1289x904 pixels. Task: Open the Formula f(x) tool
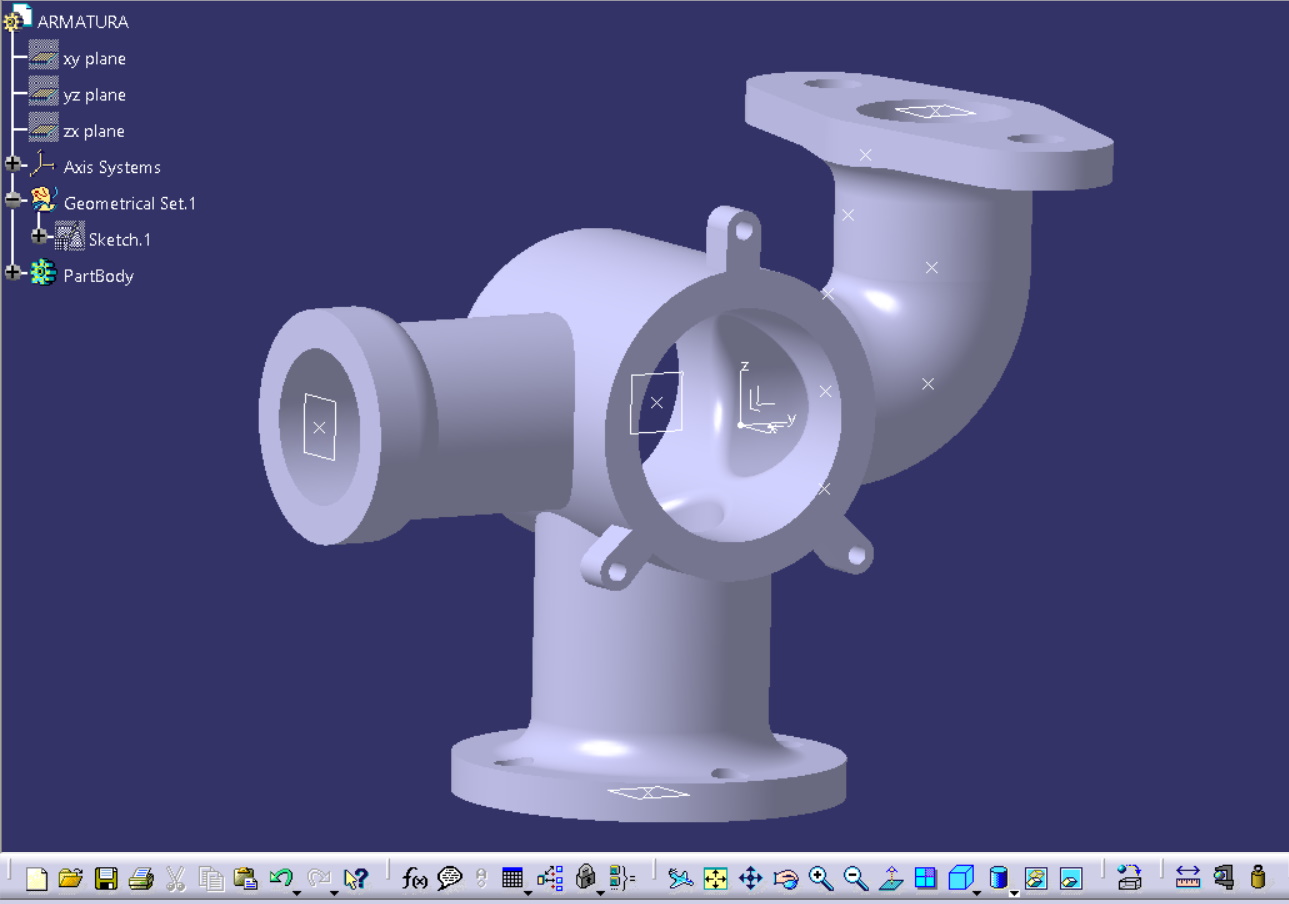(x=414, y=878)
